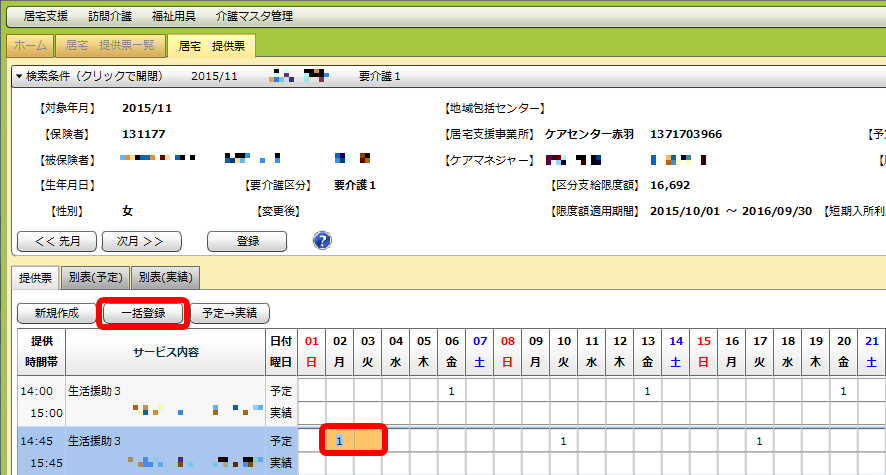This screenshot has width=886, height=475.
Task: Select the 提供票 sub-tab
Action: (x=35, y=277)
